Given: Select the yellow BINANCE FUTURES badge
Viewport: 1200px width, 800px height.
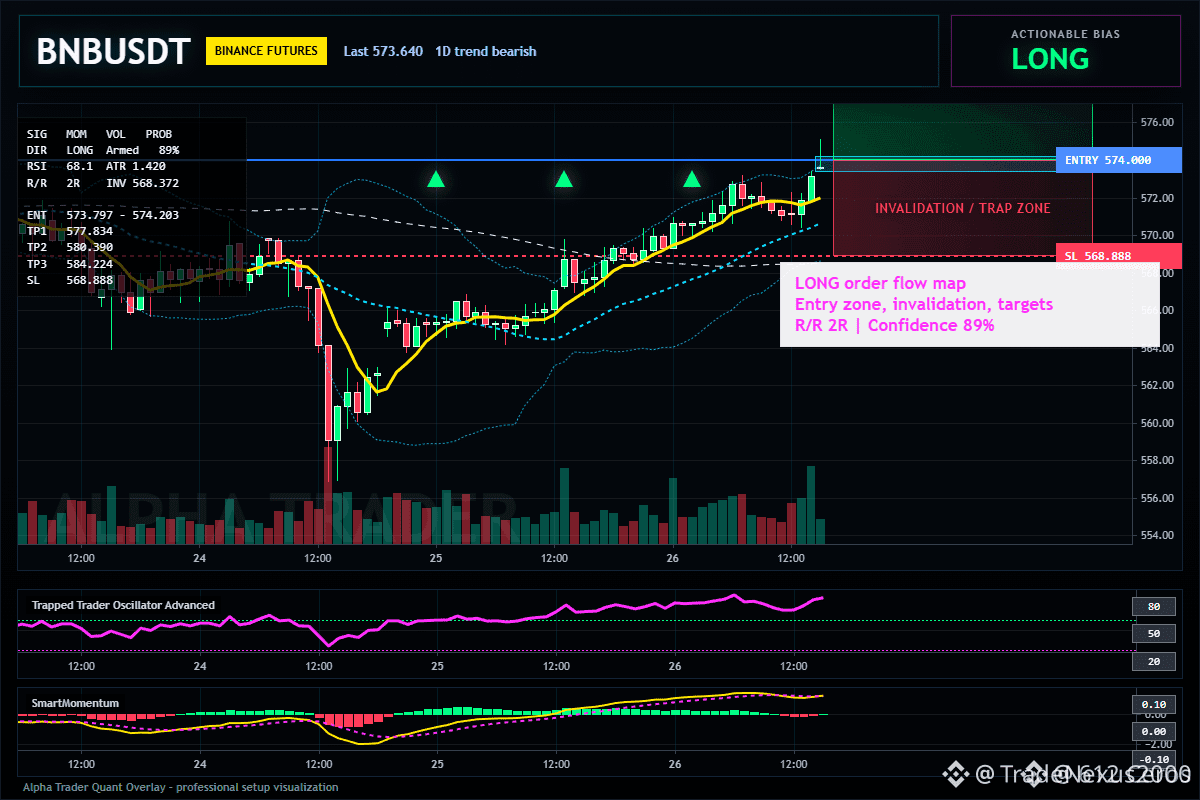Looking at the screenshot, I should [x=266, y=51].
